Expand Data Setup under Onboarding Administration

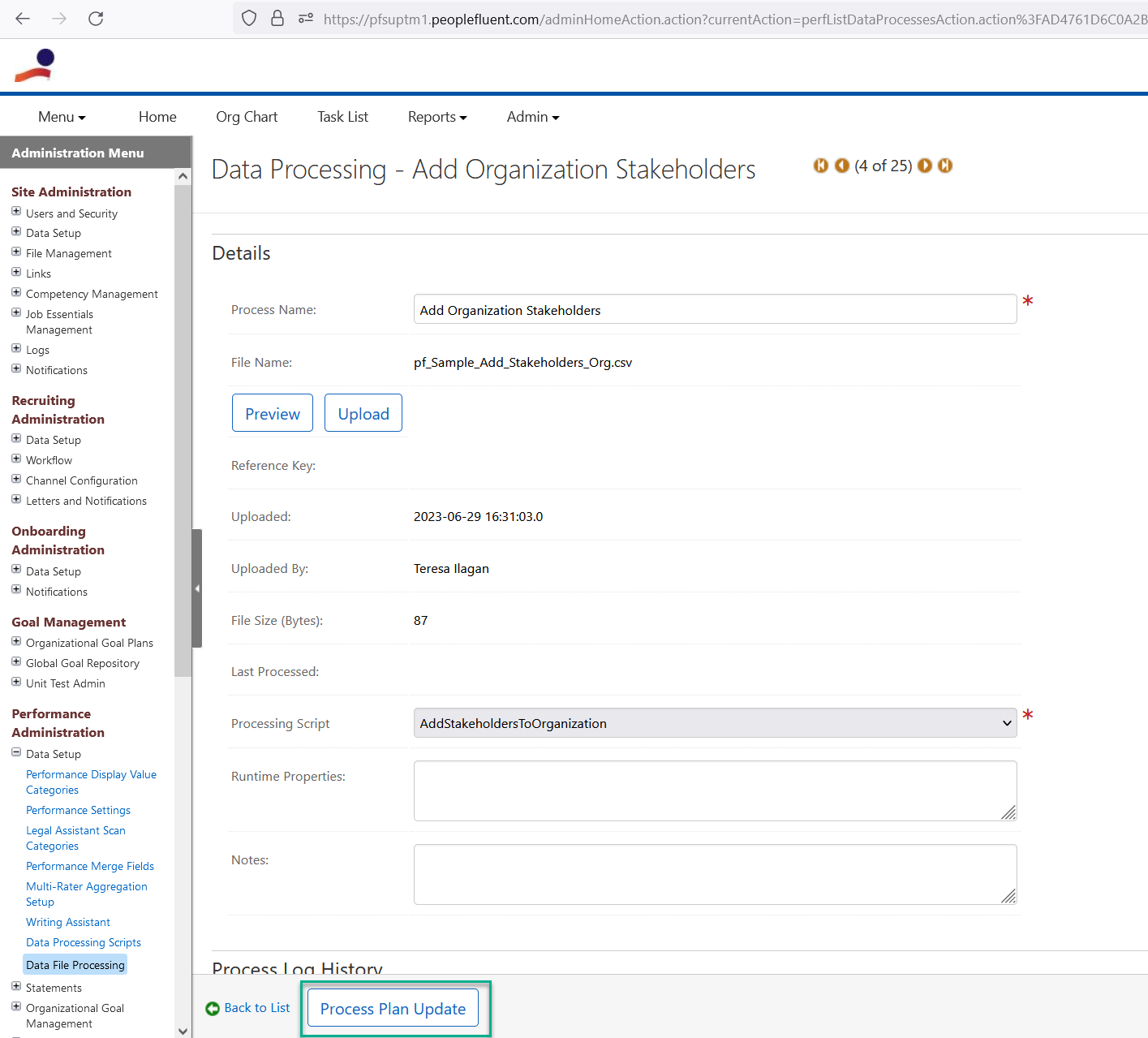[x=16, y=570]
